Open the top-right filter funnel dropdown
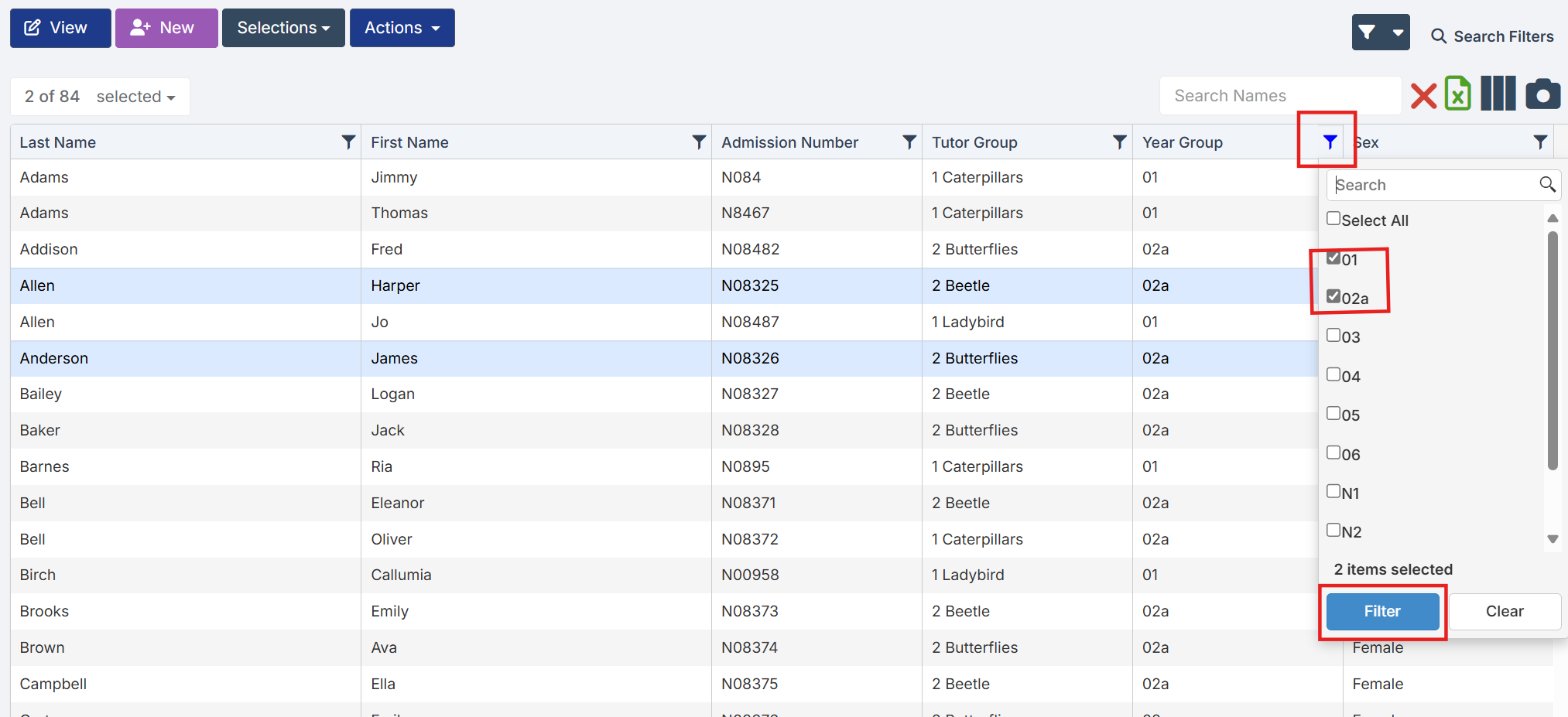 1380,32
